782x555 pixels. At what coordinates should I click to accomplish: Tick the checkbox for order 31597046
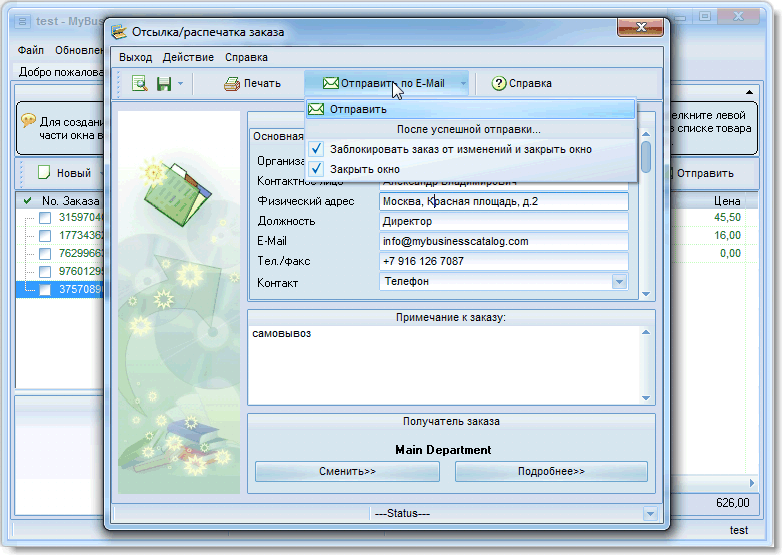[x=44, y=218]
